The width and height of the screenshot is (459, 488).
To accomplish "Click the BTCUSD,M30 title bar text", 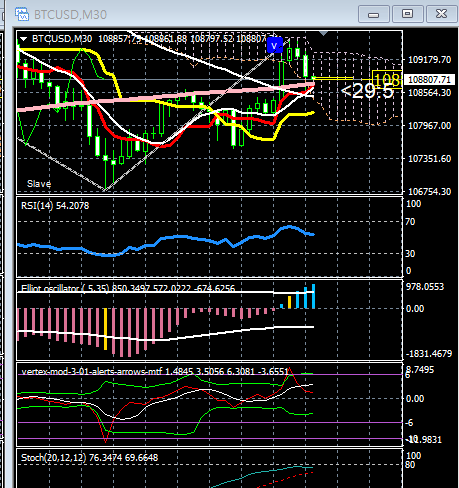I will click(70, 15).
